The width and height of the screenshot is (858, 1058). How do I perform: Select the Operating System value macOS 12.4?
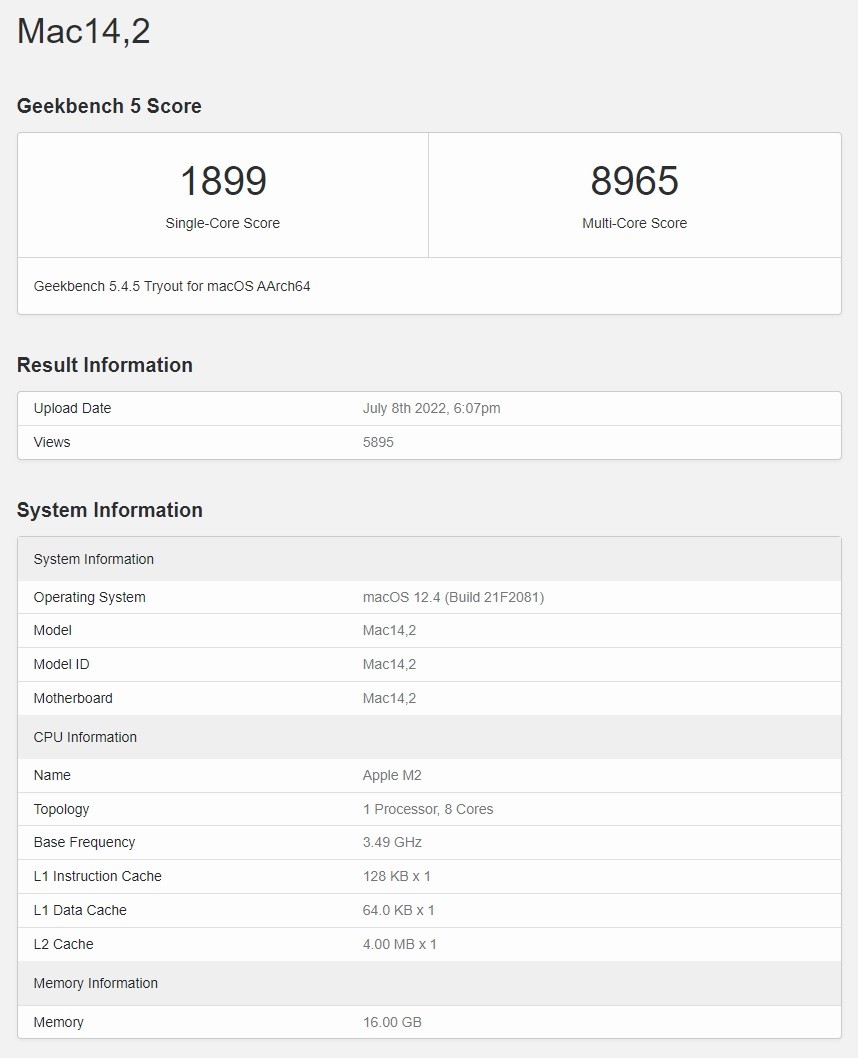[x=453, y=597]
